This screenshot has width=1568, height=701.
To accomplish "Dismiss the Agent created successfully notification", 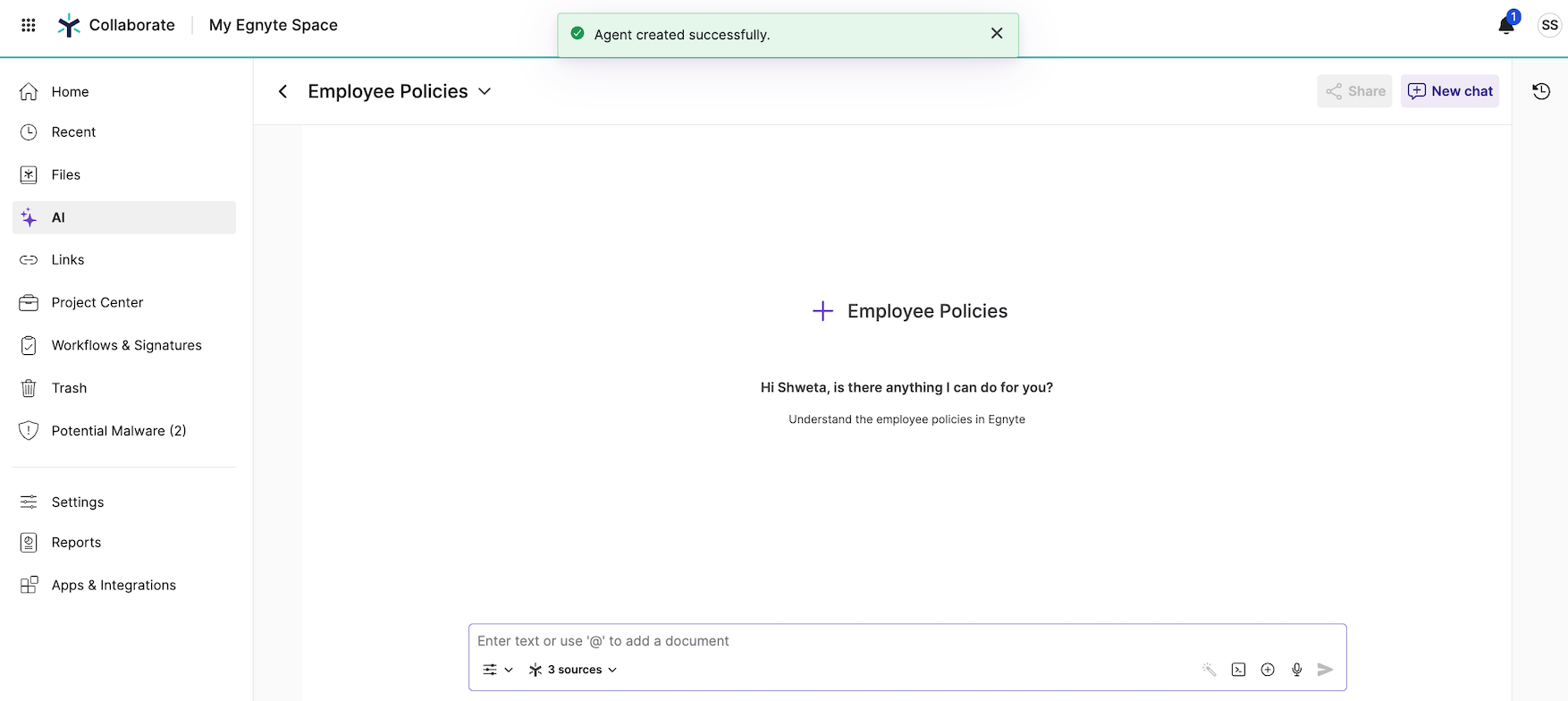I will (997, 34).
